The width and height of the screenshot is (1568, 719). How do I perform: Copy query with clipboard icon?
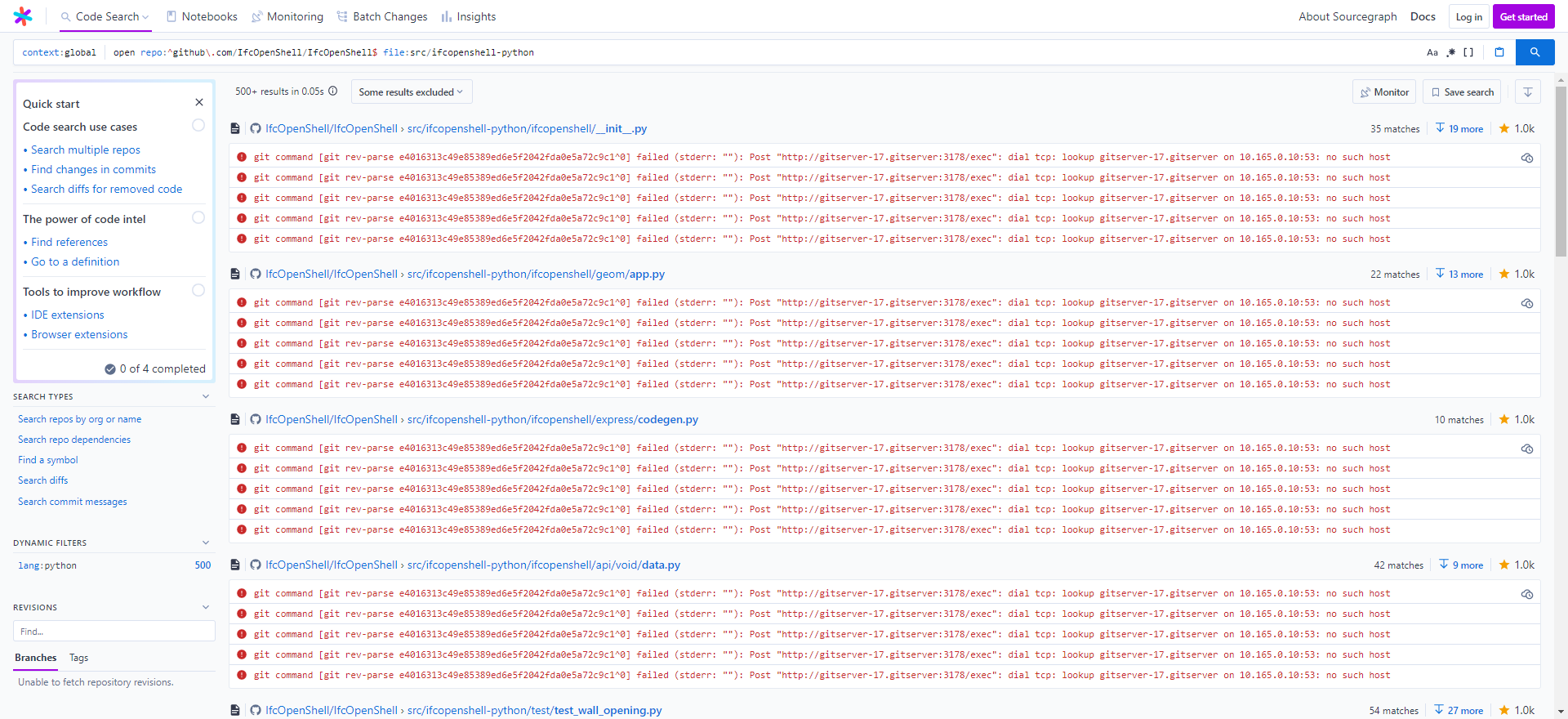(1499, 52)
